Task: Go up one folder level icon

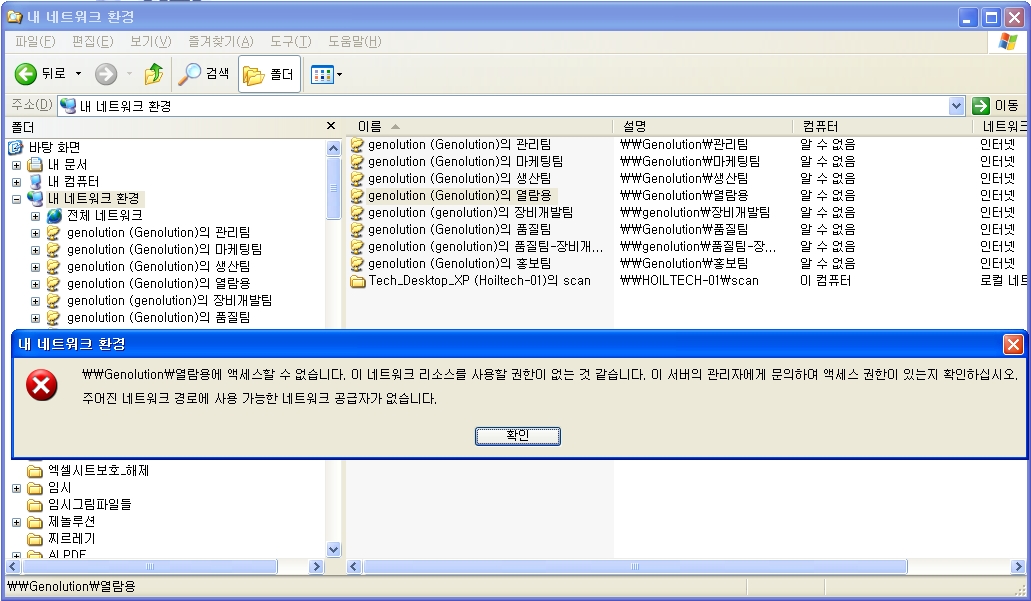Action: (154, 74)
